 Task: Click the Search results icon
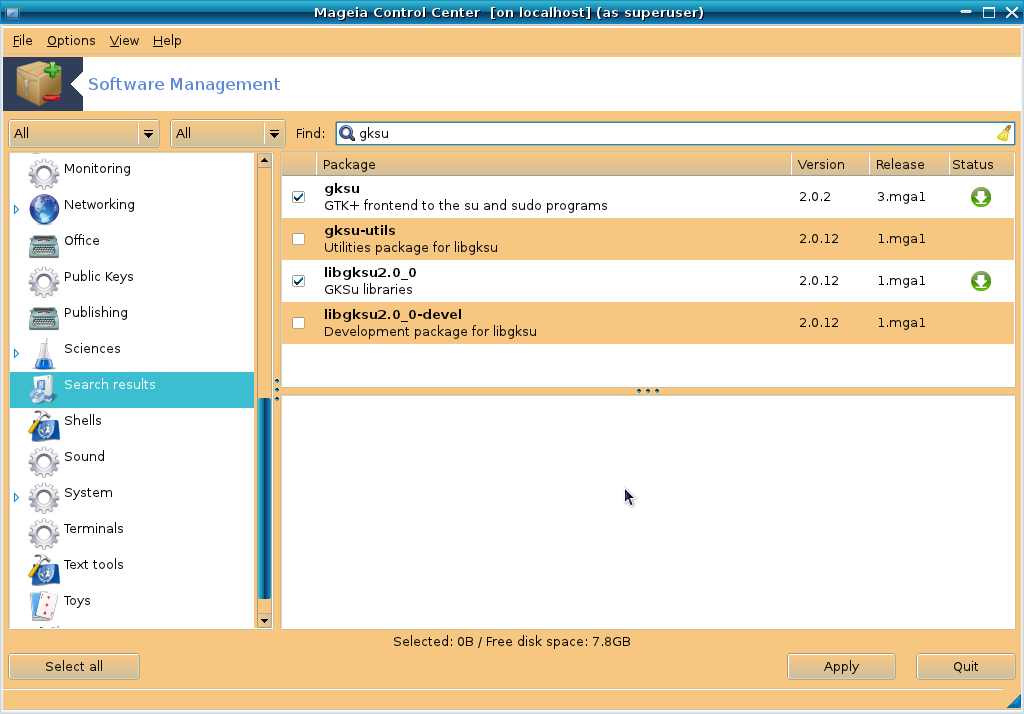(x=42, y=389)
